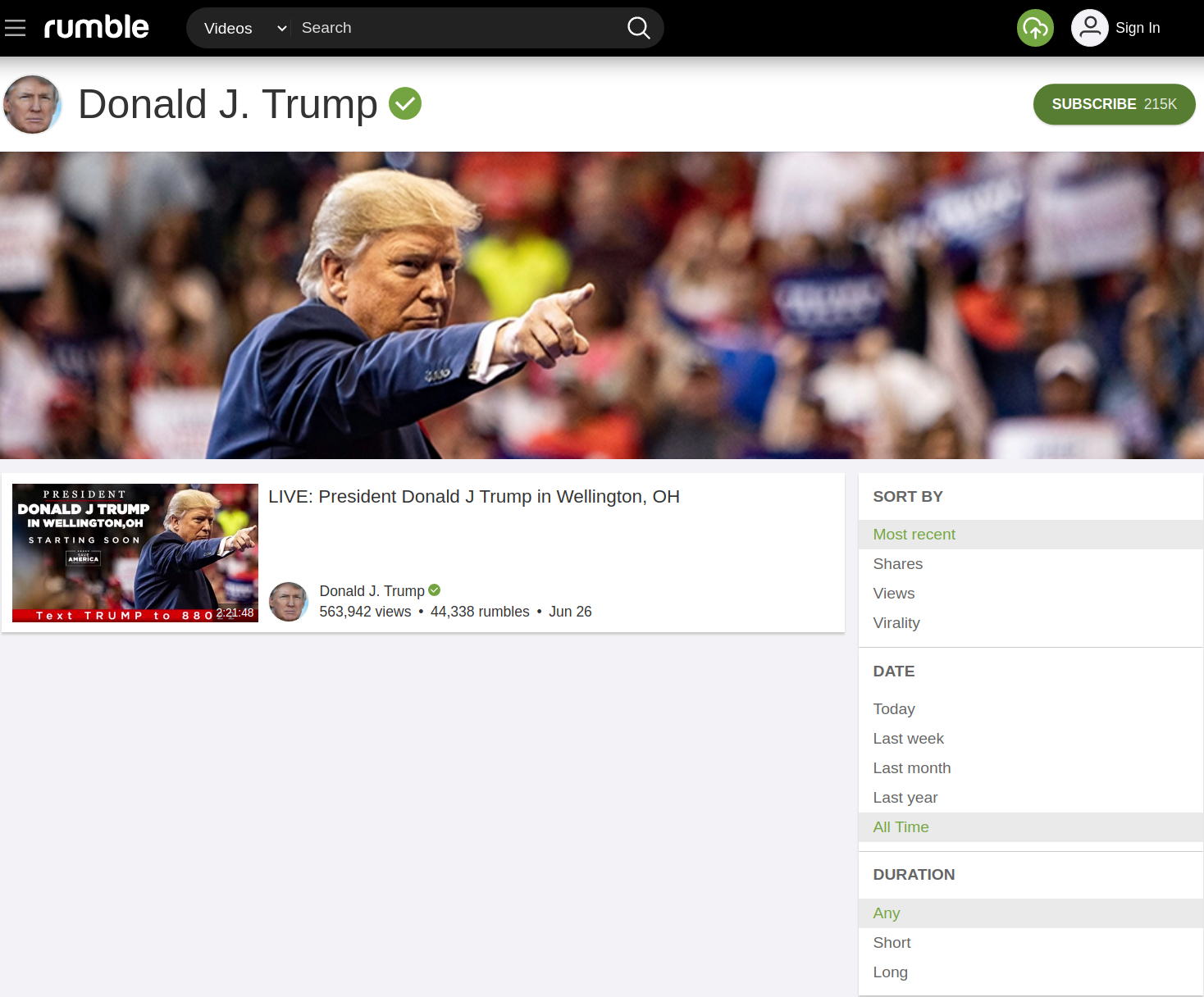Expand the Videos search type dropdown
1204x997 pixels.
pyautogui.click(x=244, y=28)
